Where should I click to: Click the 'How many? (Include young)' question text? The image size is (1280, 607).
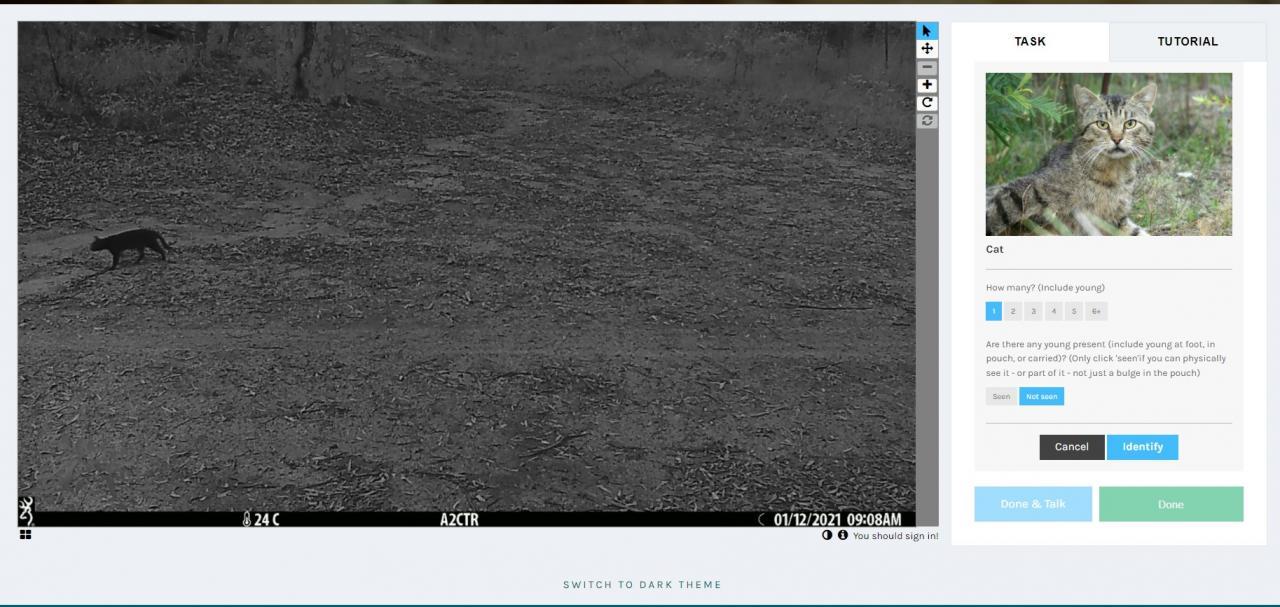pos(1045,288)
